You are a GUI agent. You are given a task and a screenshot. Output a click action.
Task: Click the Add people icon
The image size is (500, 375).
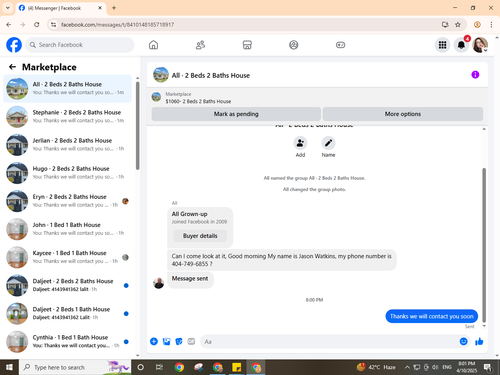point(300,143)
